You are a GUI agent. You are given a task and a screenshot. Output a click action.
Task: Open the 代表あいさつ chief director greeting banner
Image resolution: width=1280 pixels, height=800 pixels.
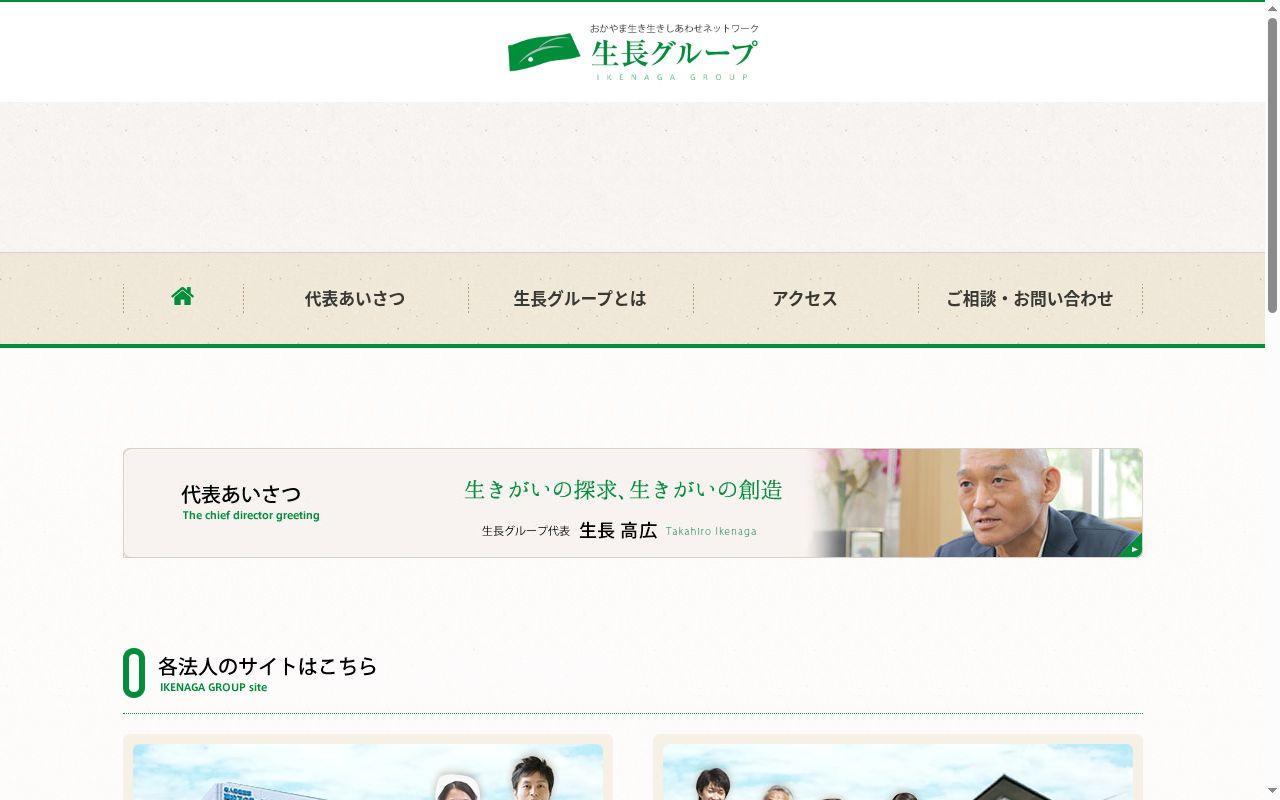tap(633, 503)
